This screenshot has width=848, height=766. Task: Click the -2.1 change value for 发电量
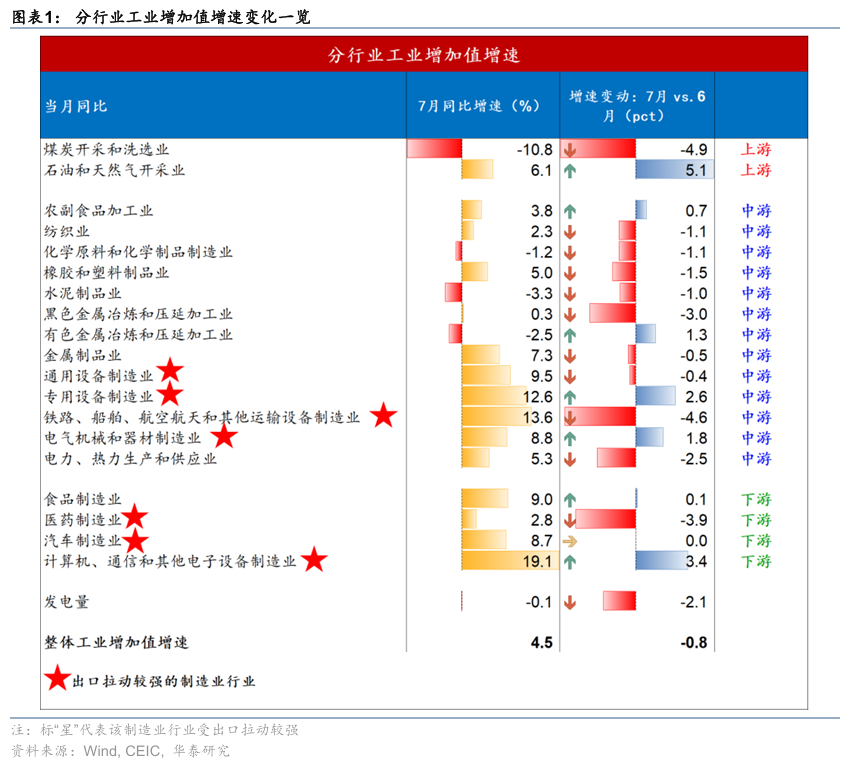[693, 602]
